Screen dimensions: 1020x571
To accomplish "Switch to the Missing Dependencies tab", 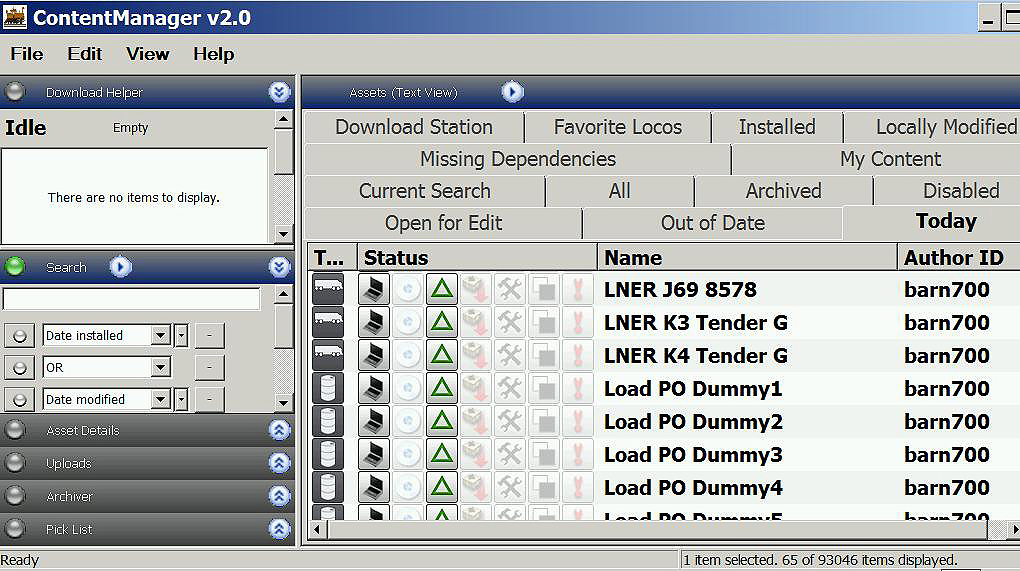I will (517, 159).
